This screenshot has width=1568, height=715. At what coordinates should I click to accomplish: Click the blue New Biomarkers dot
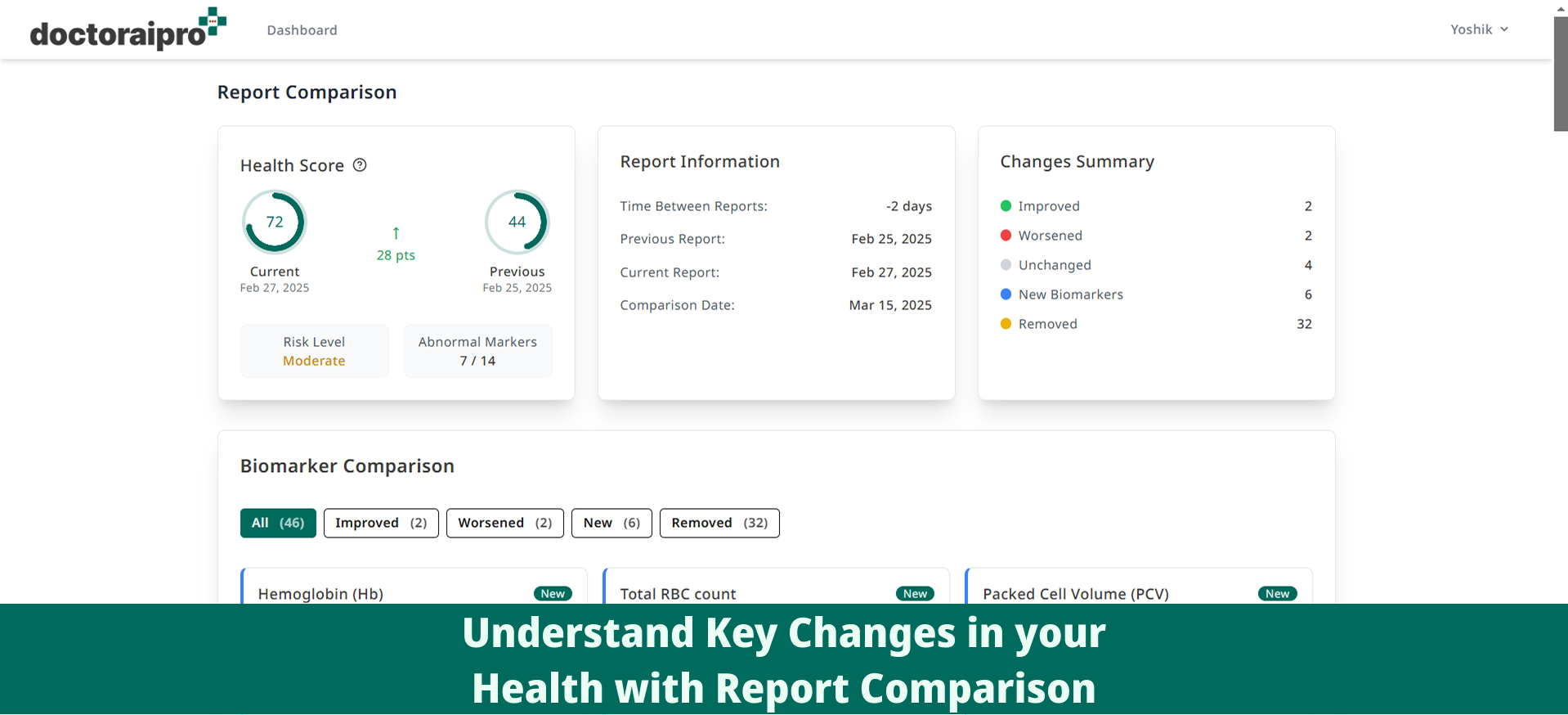(x=1006, y=295)
